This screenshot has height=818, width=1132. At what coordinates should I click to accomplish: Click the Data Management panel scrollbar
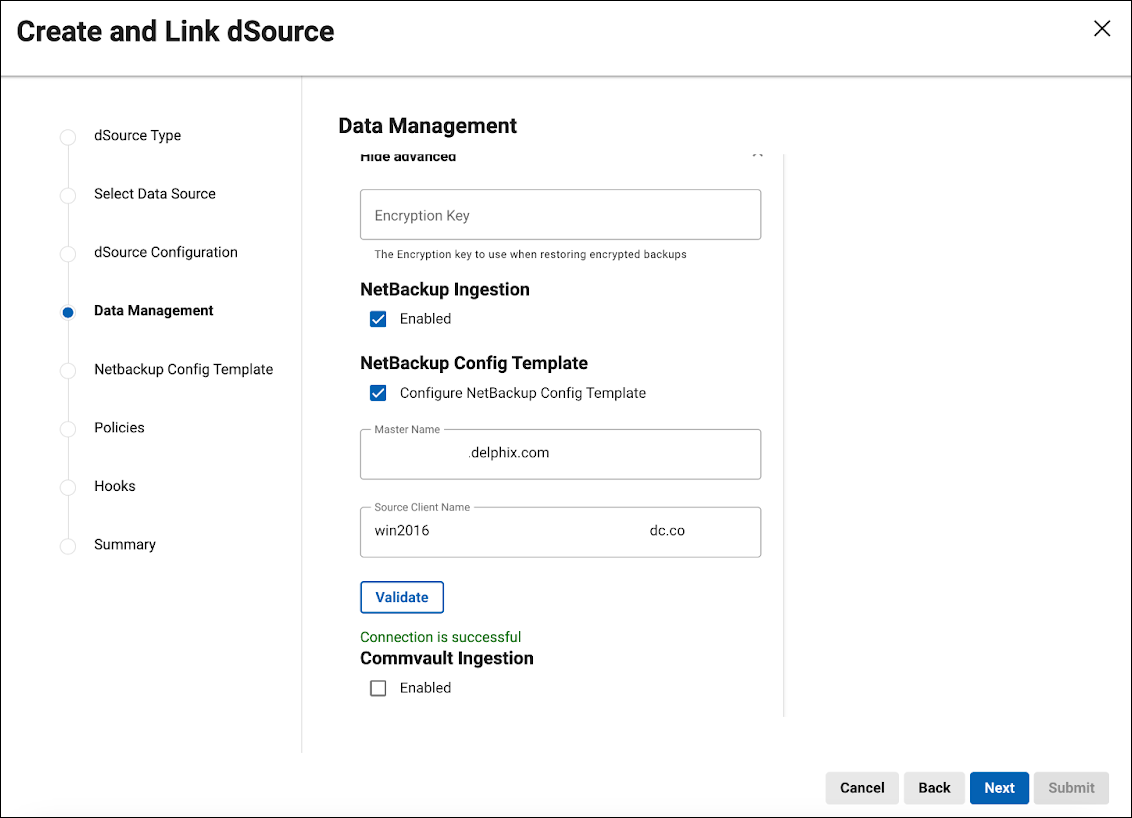pos(783,430)
